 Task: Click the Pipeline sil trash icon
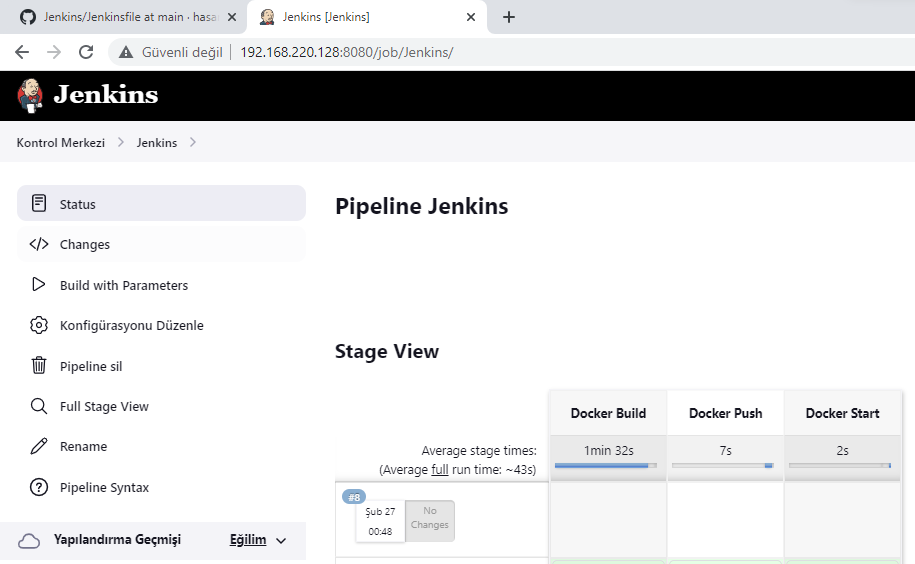pos(39,365)
